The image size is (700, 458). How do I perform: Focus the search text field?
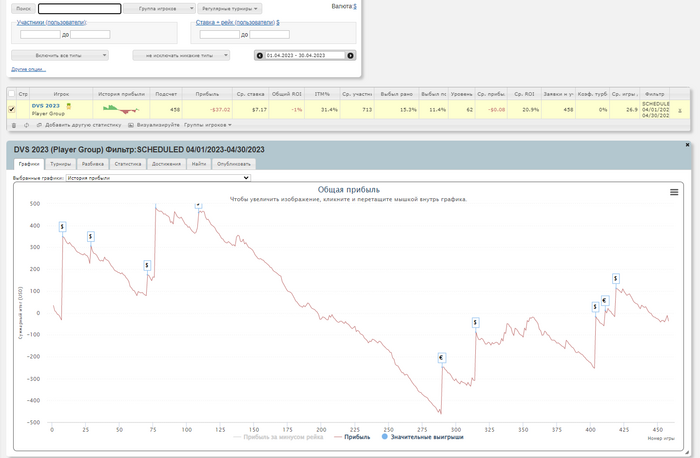(79, 8)
